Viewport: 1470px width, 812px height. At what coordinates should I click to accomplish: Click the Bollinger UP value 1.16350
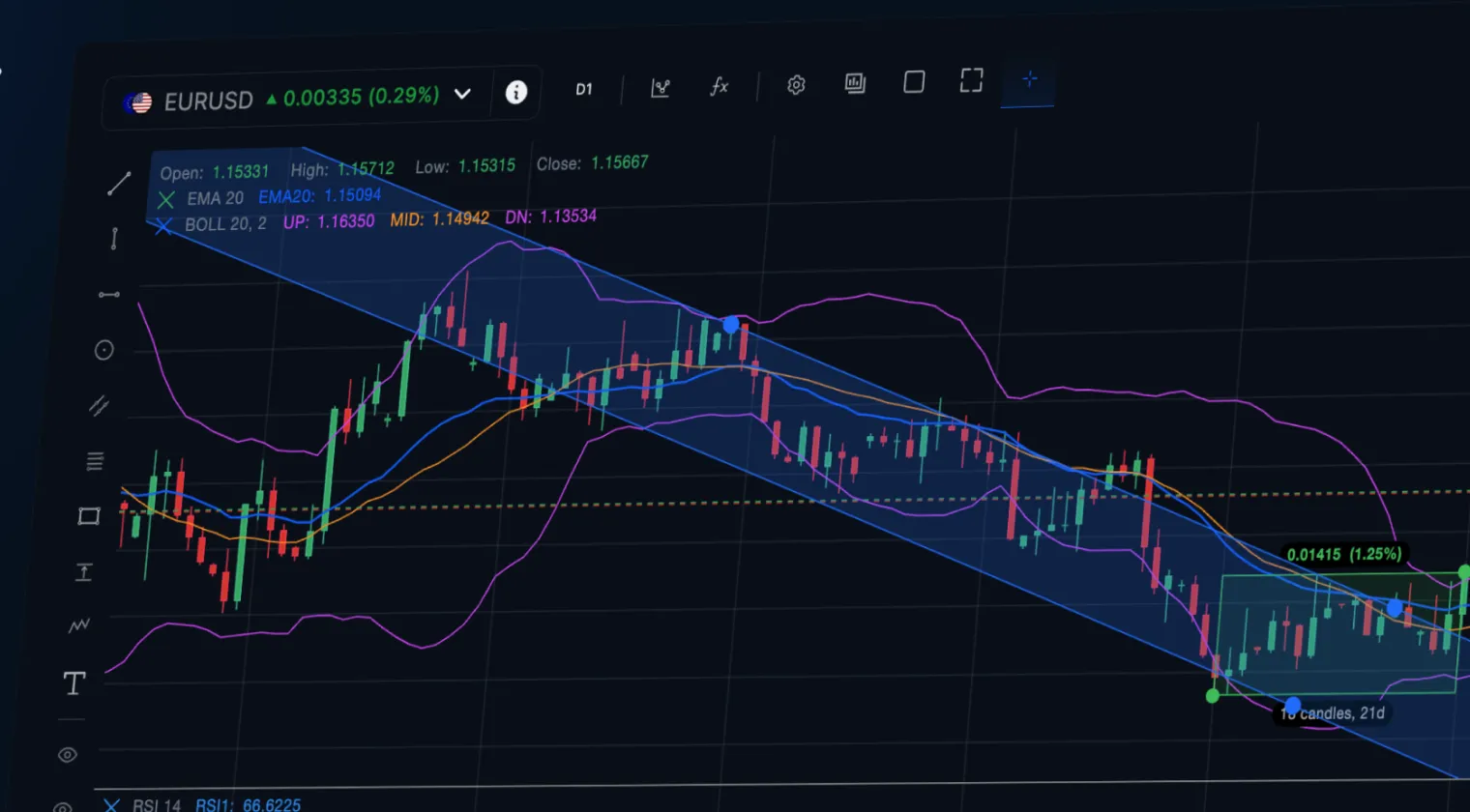coord(346,220)
